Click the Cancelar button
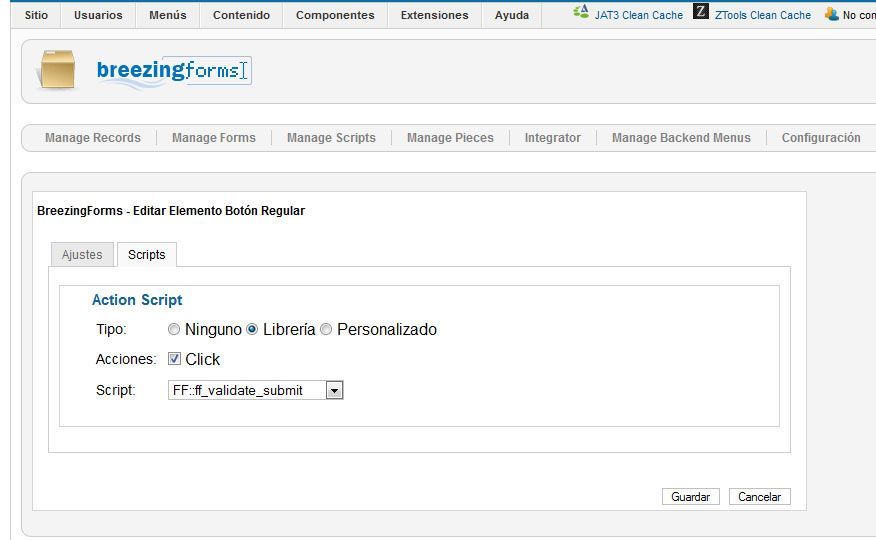876x540 pixels. [x=759, y=496]
